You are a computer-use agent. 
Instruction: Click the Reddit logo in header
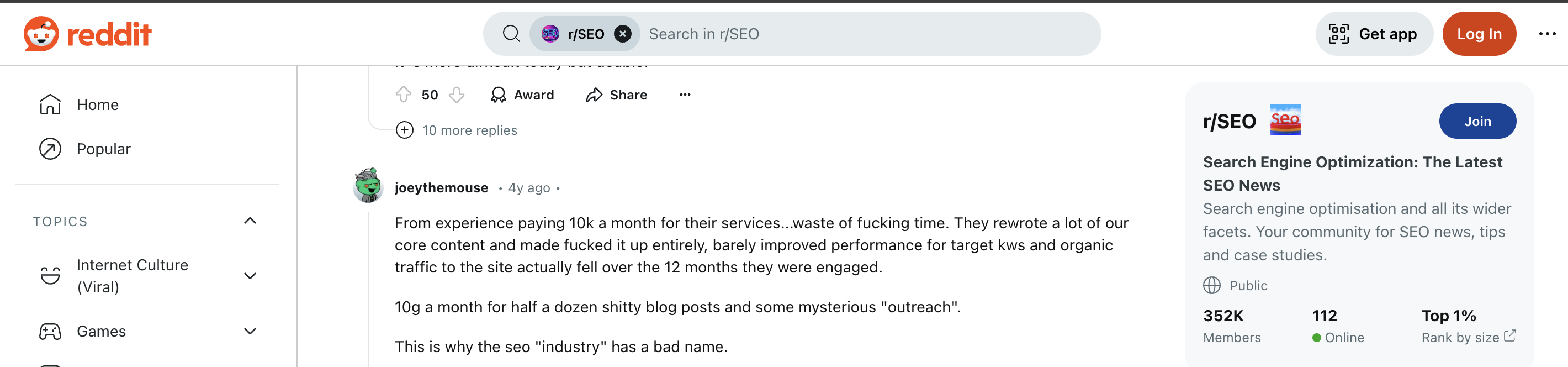88,34
